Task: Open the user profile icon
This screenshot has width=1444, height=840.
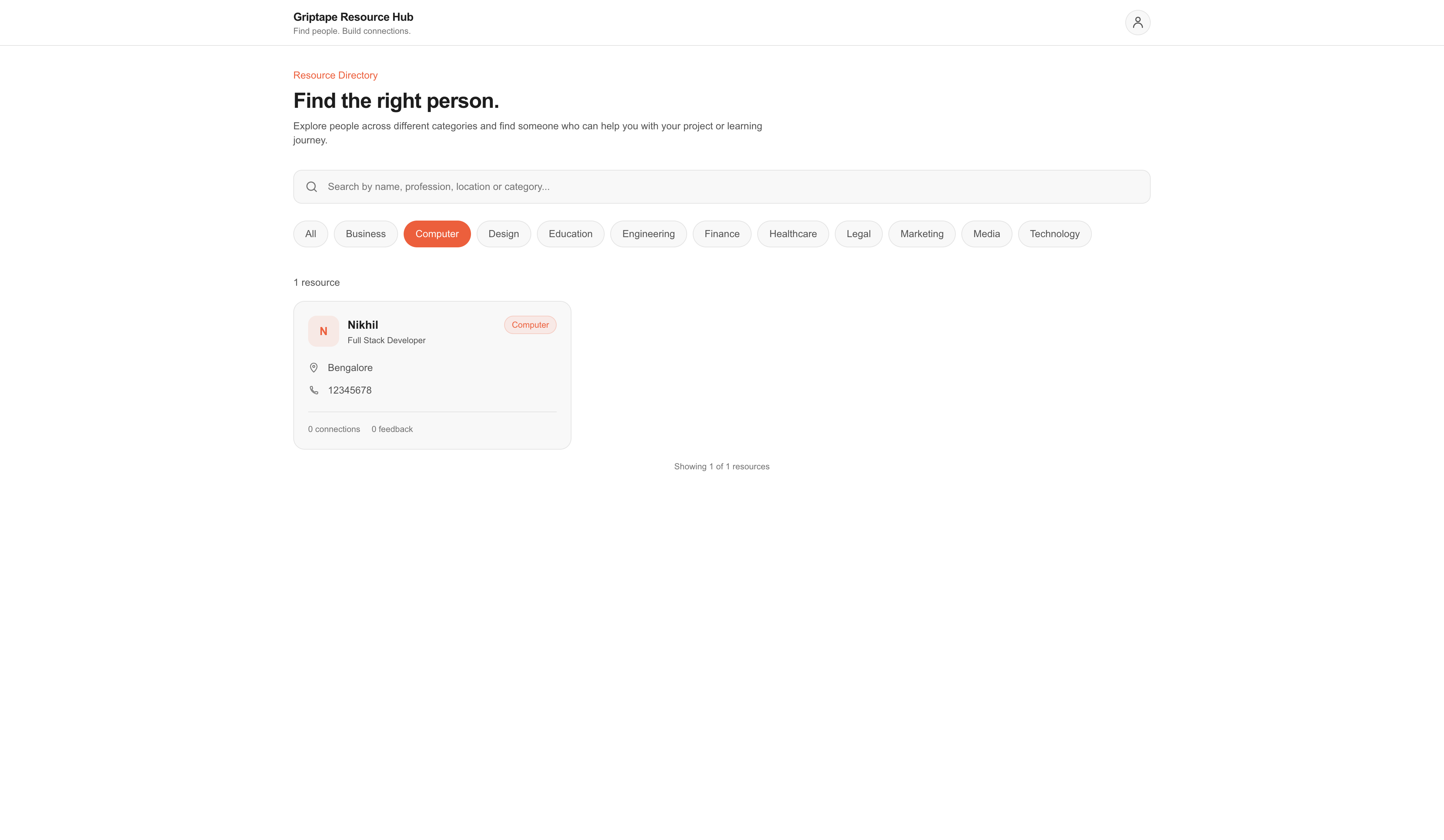Action: point(1137,22)
